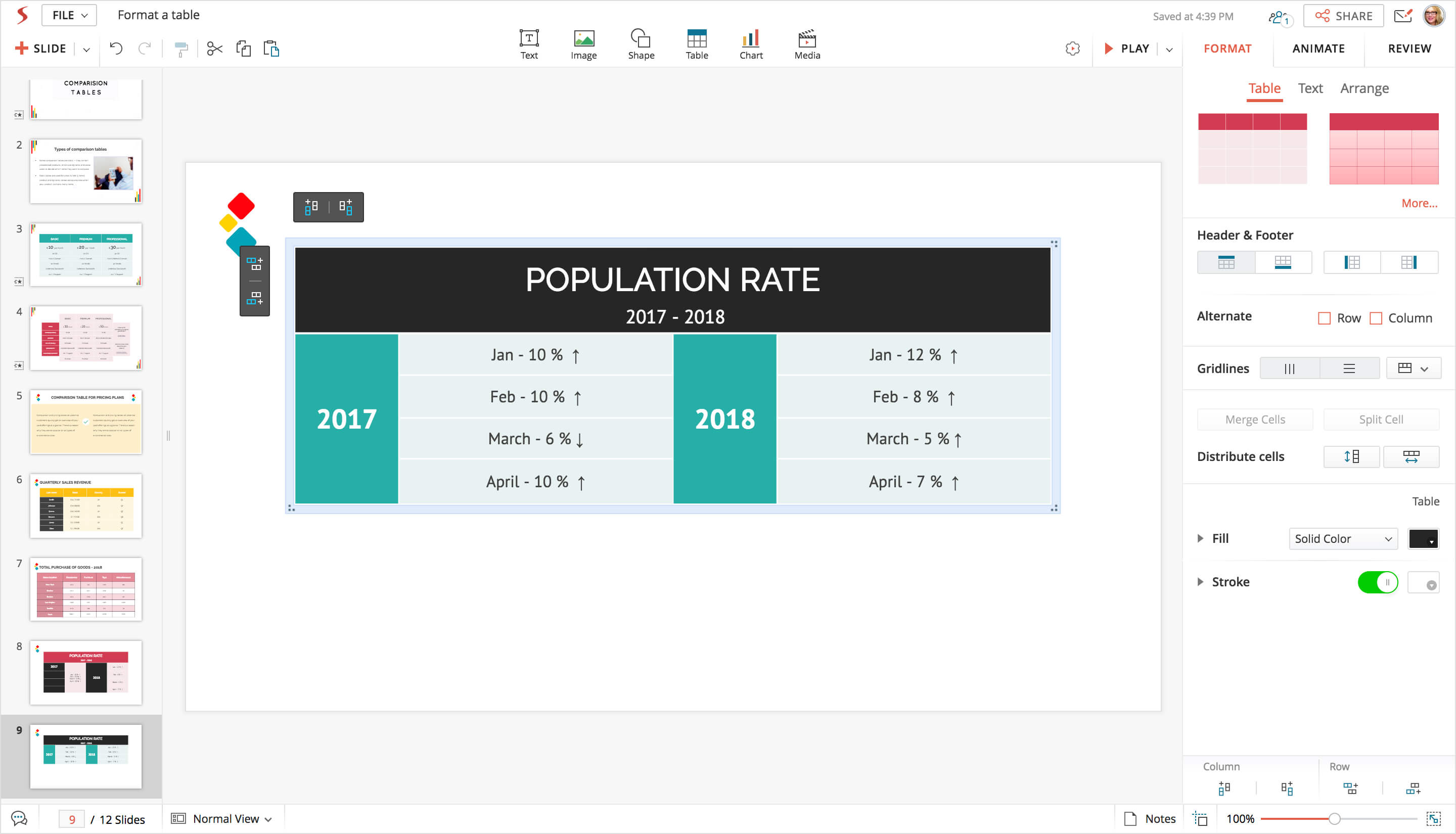This screenshot has width=1456, height=834.
Task: Click the format painter icon
Action: click(x=181, y=49)
